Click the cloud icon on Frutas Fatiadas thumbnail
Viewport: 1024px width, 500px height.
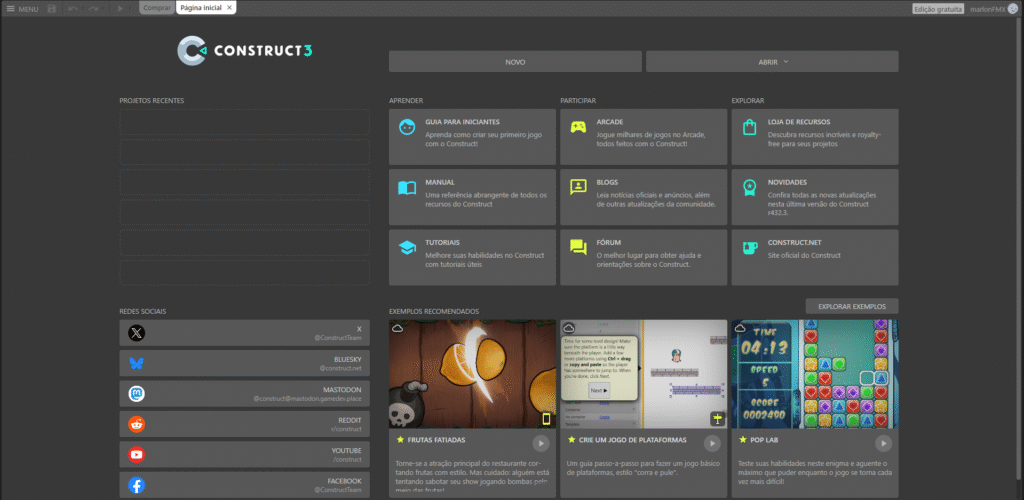coord(397,328)
